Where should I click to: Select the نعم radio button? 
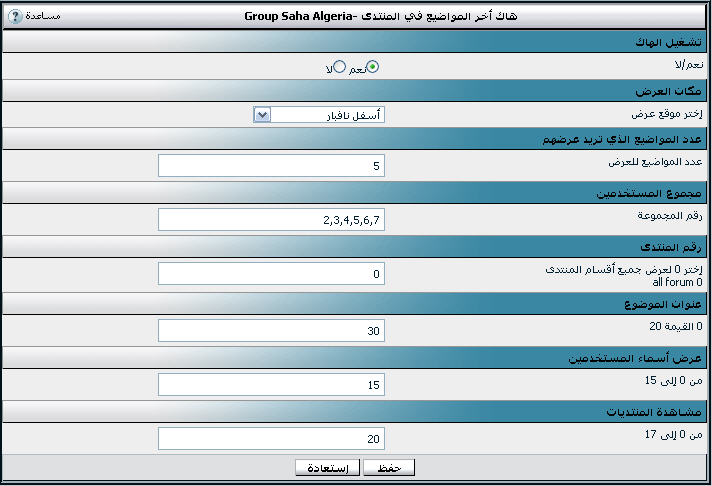click(x=372, y=67)
